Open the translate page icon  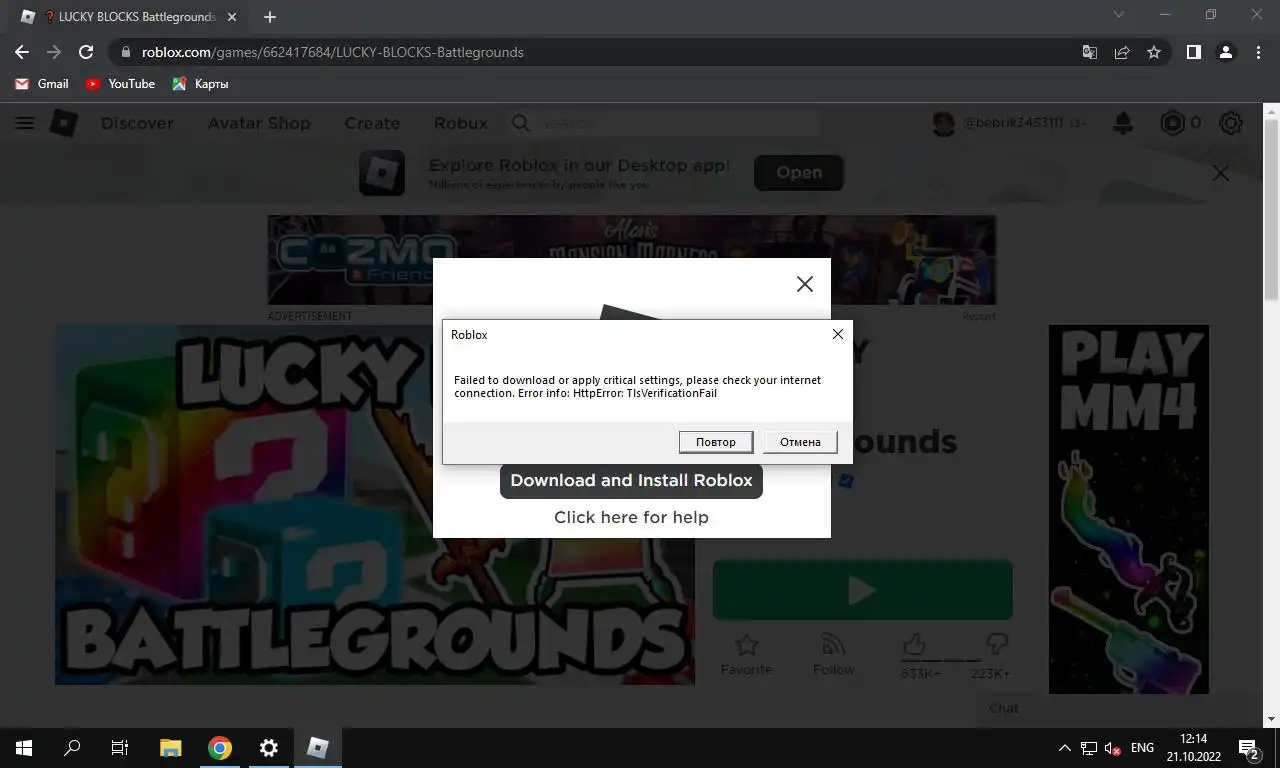(x=1090, y=52)
